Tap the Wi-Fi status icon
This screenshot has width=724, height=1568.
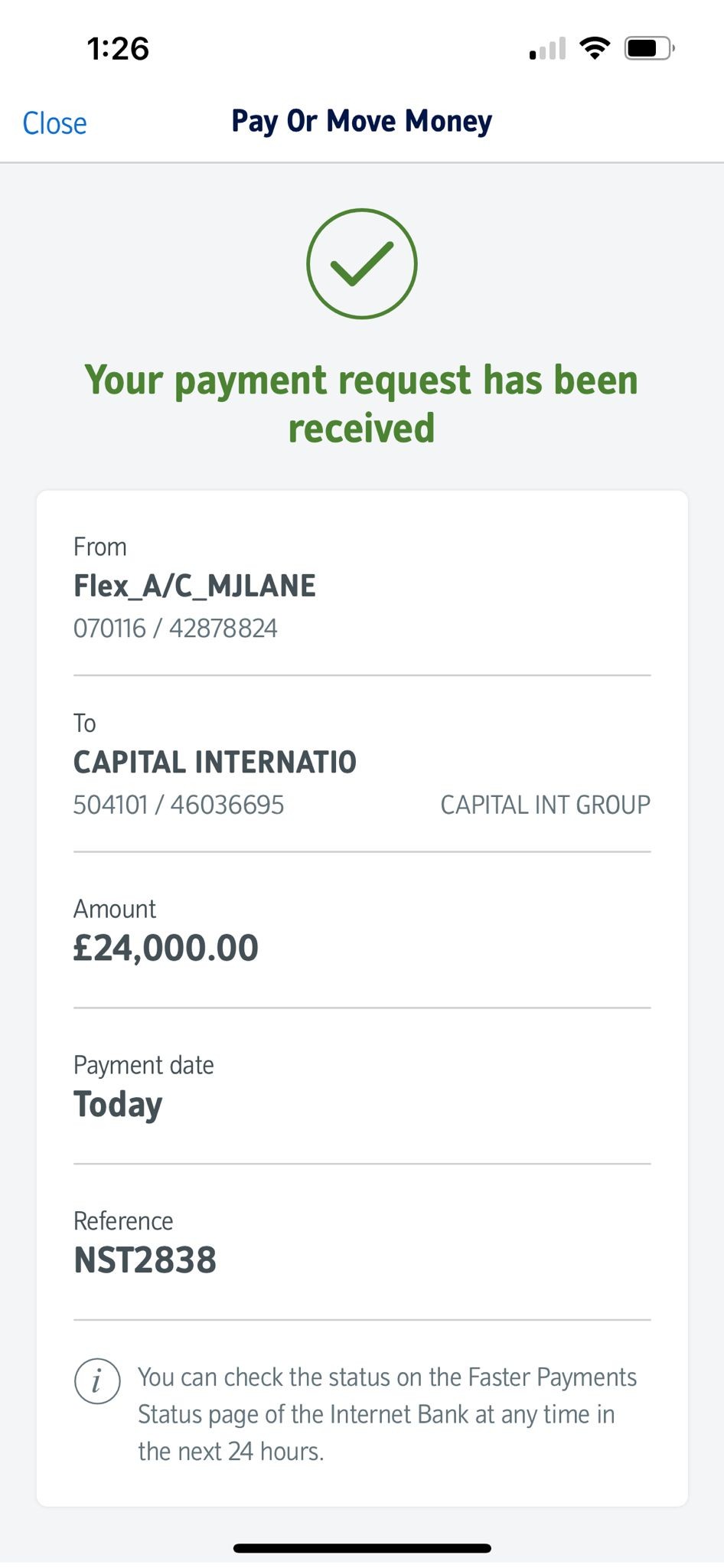(595, 48)
